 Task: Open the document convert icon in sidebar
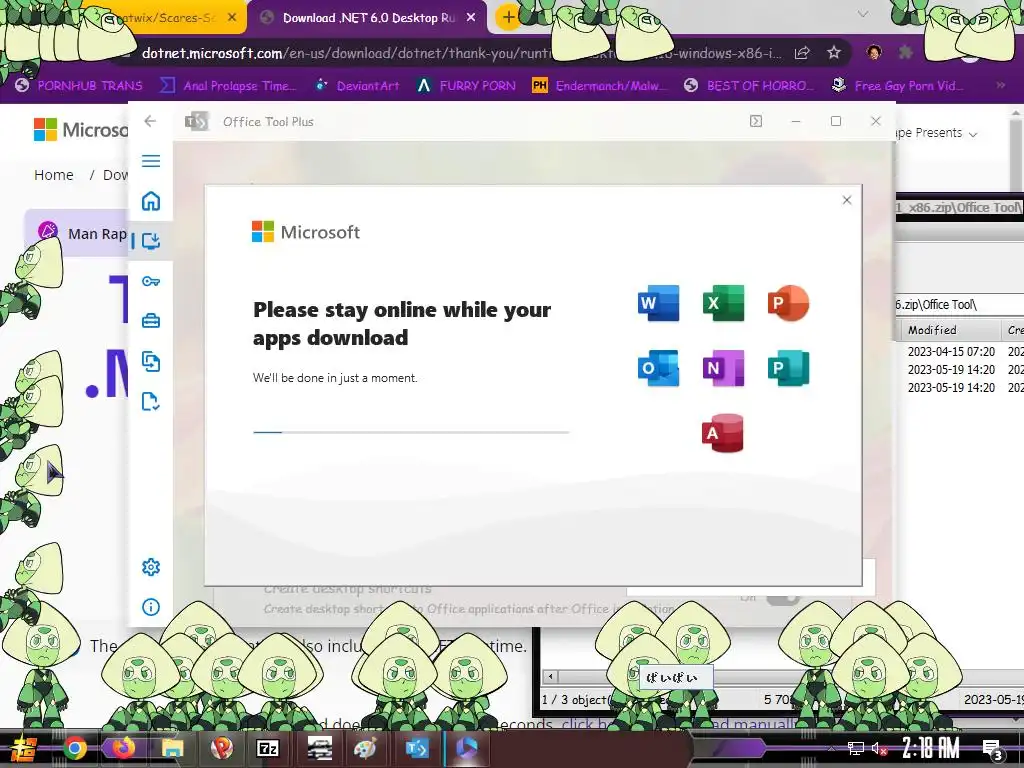click(151, 362)
